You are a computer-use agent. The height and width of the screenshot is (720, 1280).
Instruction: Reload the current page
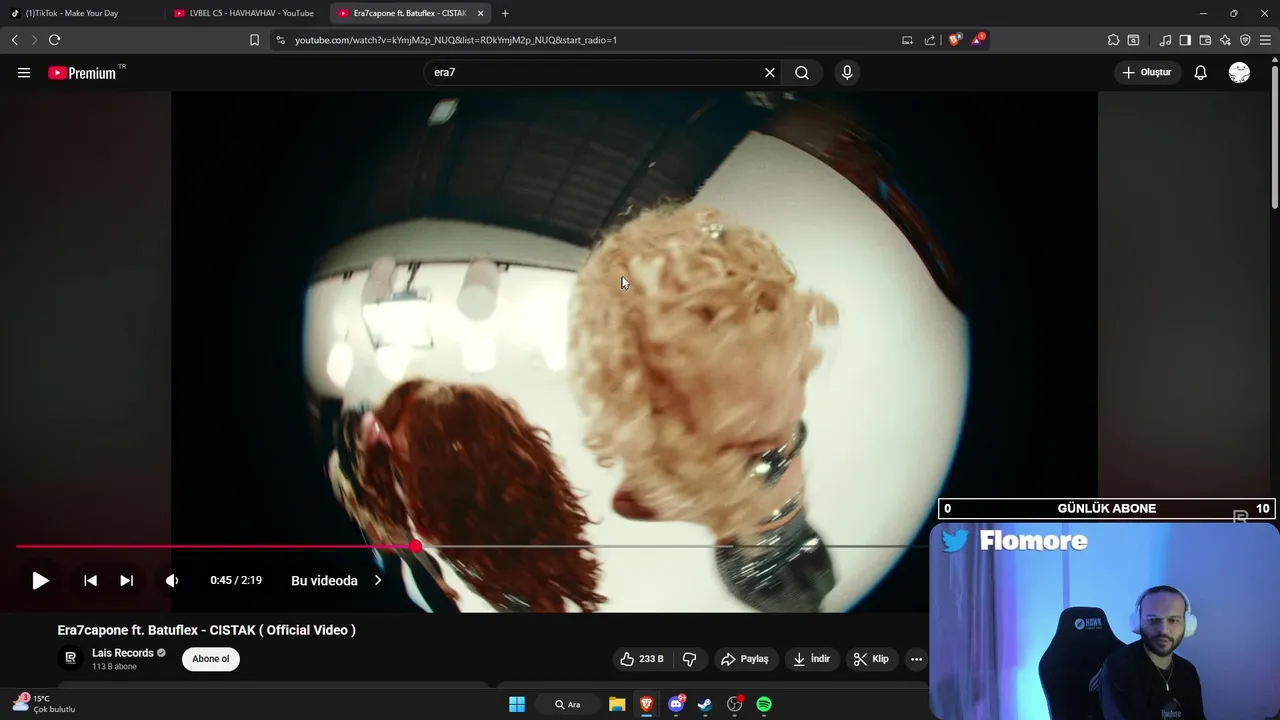55,40
